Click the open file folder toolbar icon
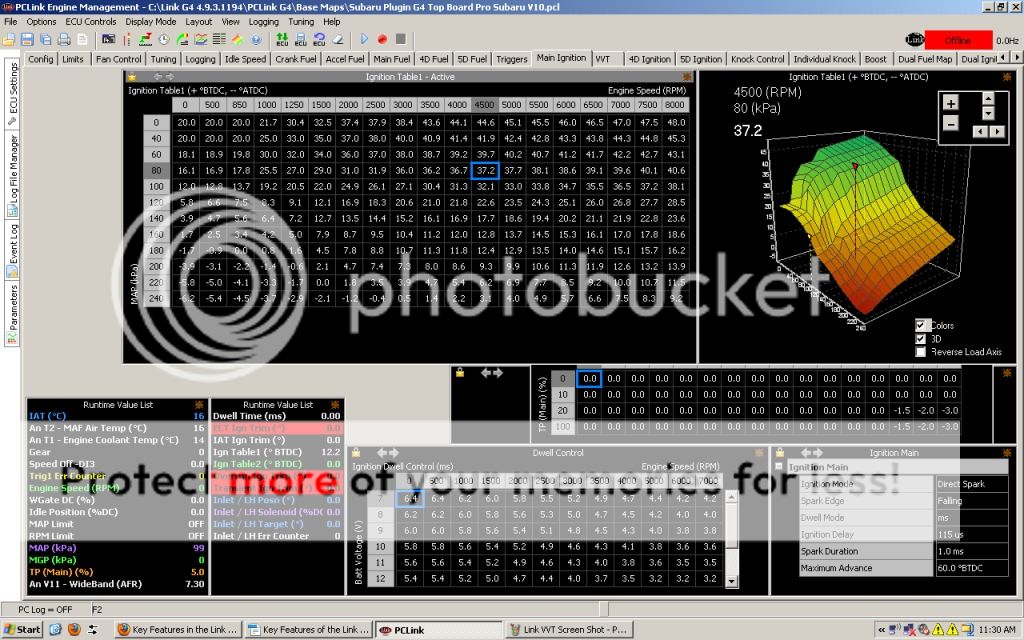The image size is (1024, 640). (x=9, y=40)
